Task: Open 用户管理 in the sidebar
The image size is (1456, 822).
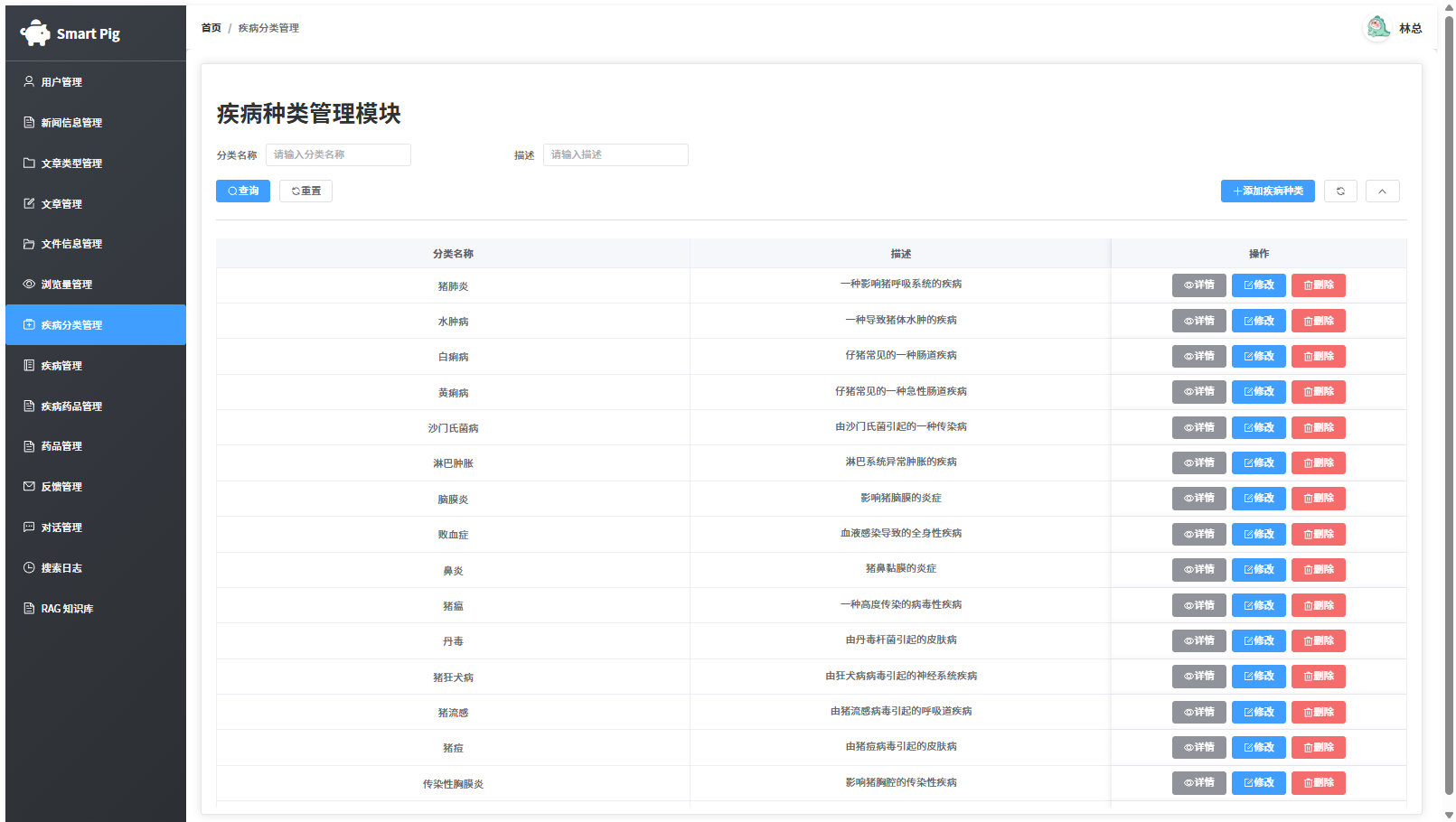Action: [96, 82]
